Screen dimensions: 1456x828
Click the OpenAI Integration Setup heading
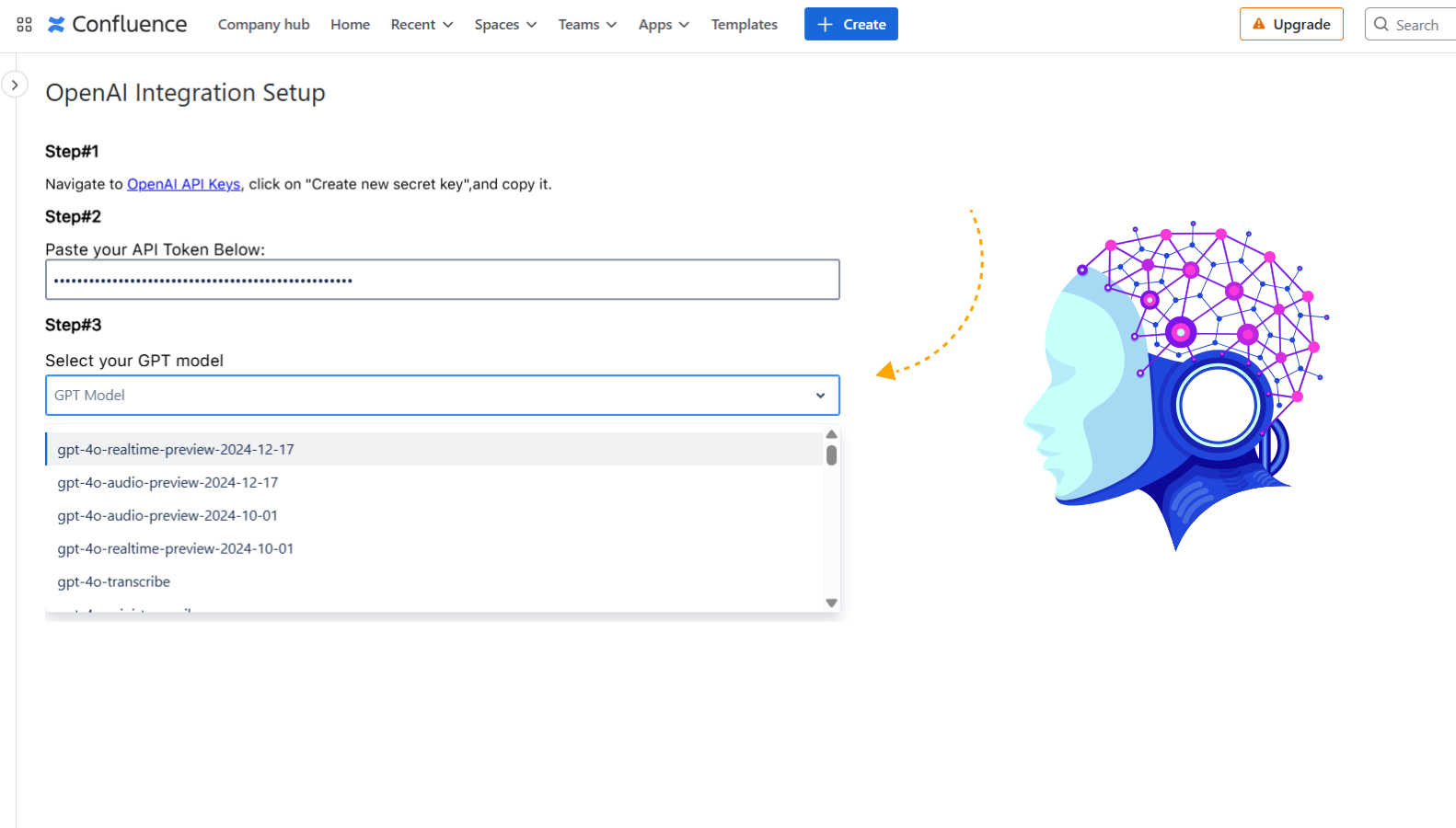tap(185, 93)
